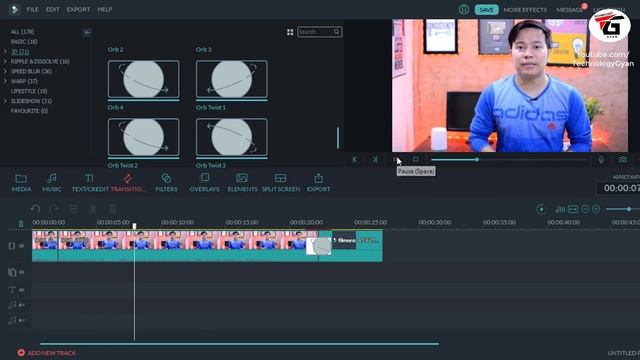
Task: Select the WARP (37) category
Action: [x=24, y=81]
